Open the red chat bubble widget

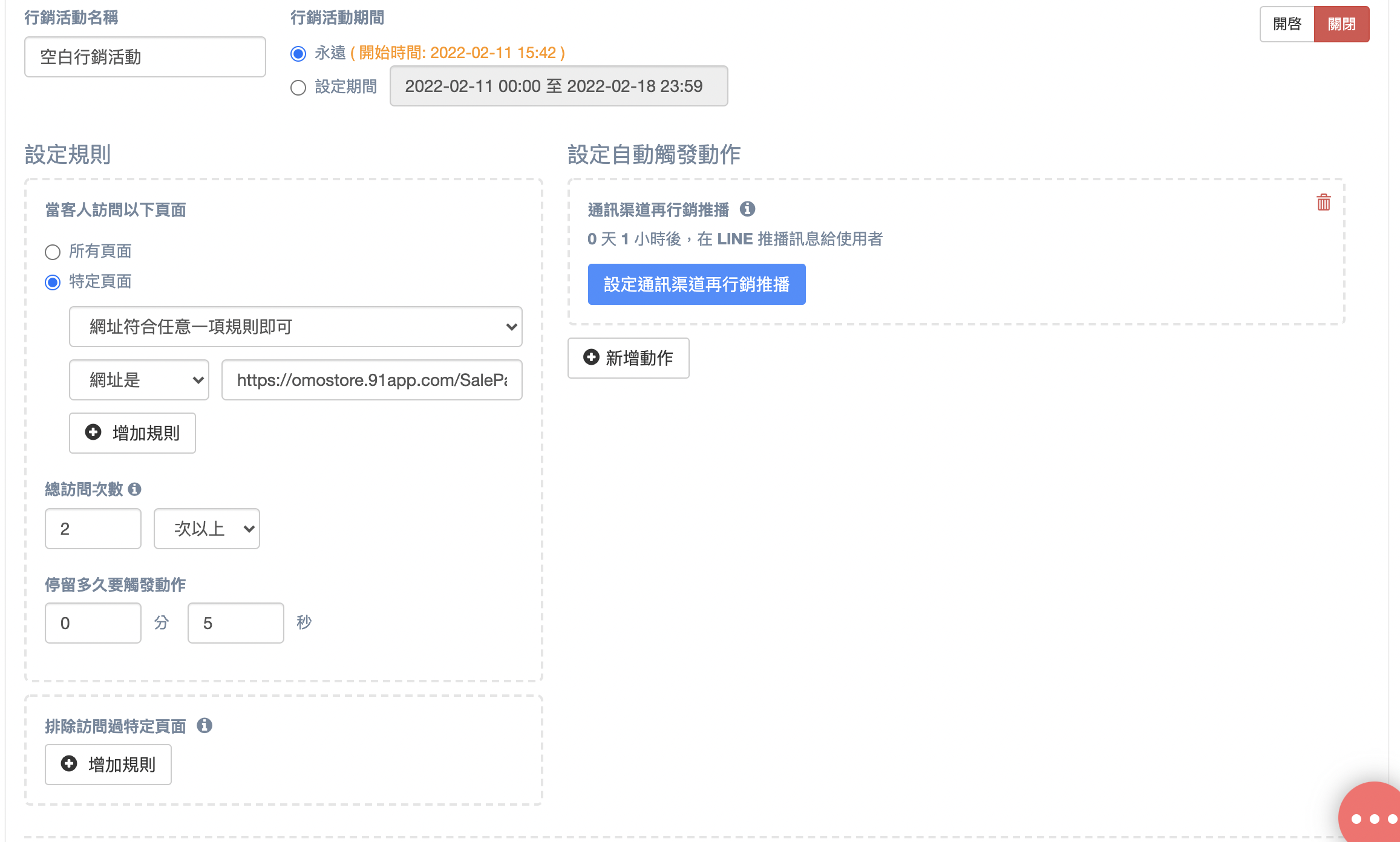click(1370, 813)
